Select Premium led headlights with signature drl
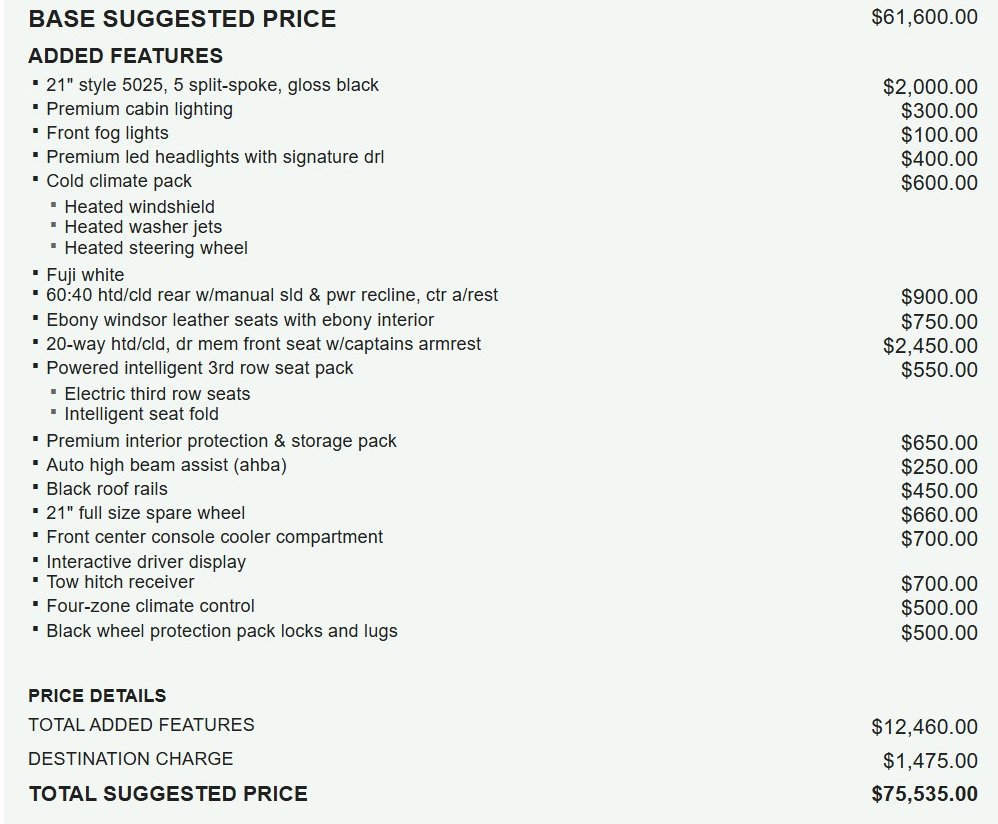 click(215, 157)
